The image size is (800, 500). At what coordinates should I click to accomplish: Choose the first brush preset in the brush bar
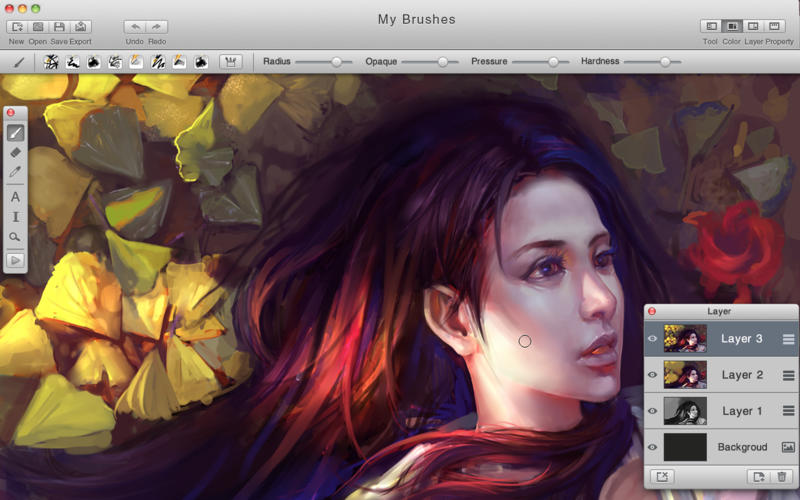pos(51,62)
